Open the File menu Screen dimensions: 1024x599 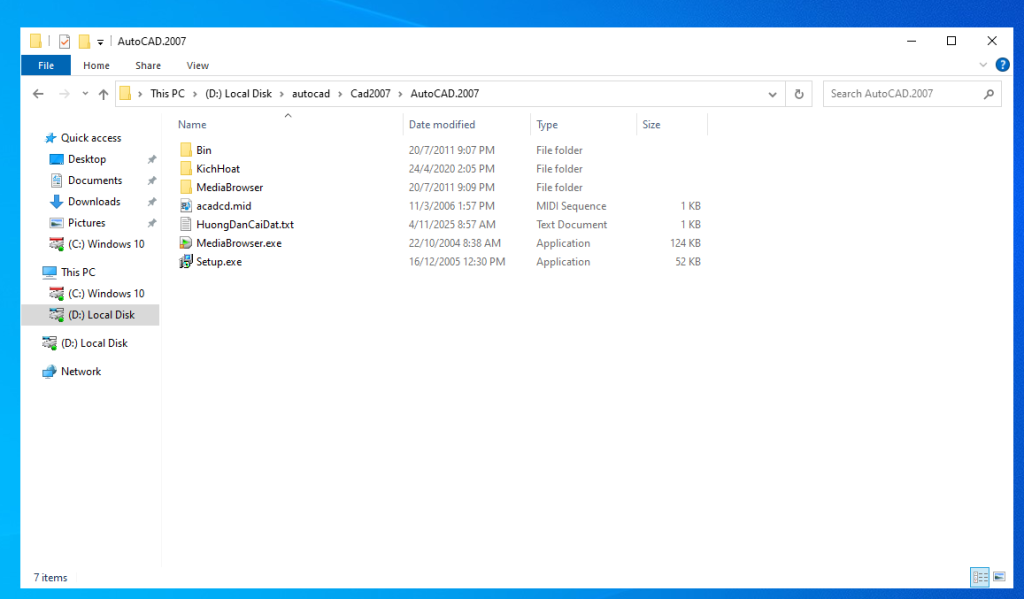point(46,65)
